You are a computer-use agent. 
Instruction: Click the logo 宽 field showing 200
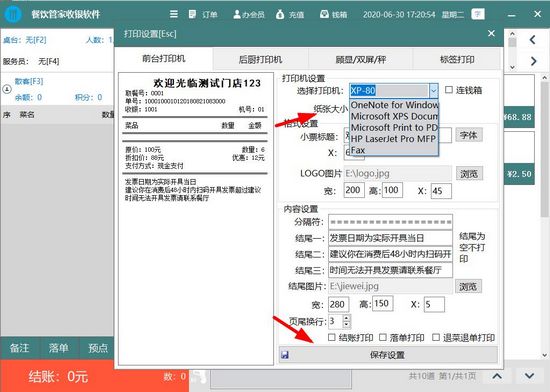tap(354, 190)
